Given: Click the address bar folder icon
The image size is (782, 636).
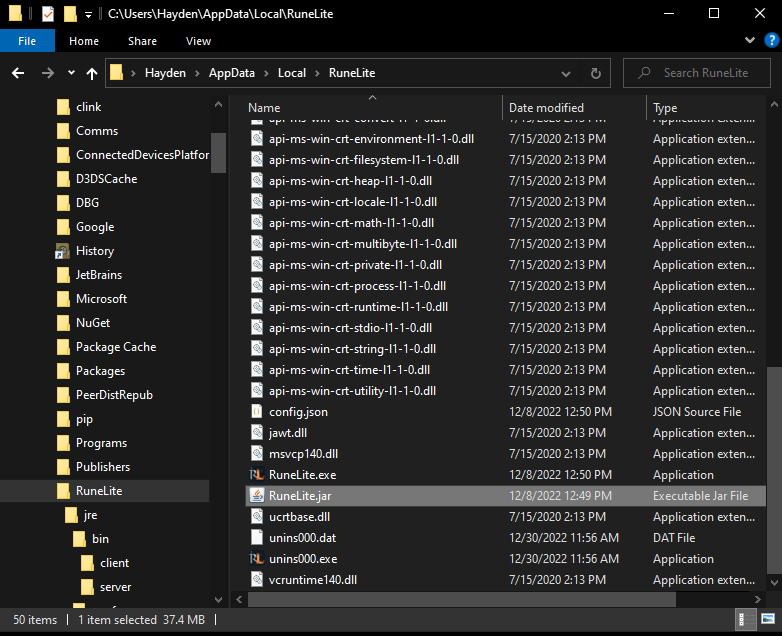Looking at the screenshot, I should pyautogui.click(x=116, y=72).
